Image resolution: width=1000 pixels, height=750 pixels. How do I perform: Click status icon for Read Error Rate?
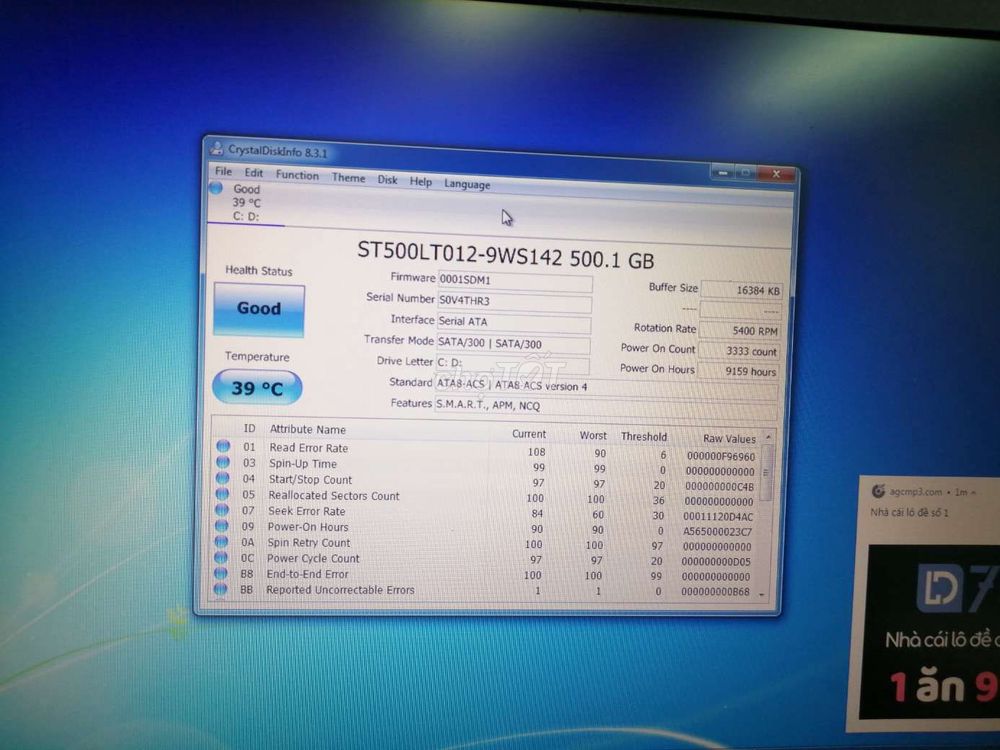223,446
